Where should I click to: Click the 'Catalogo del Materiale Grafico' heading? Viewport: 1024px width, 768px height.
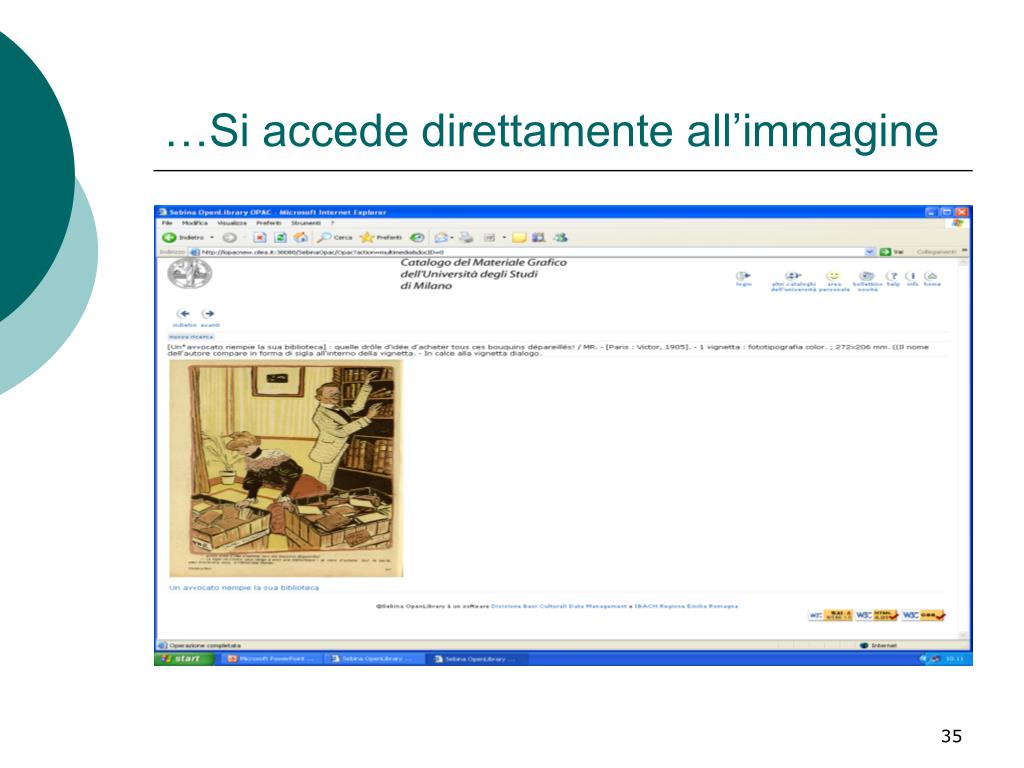[483, 263]
